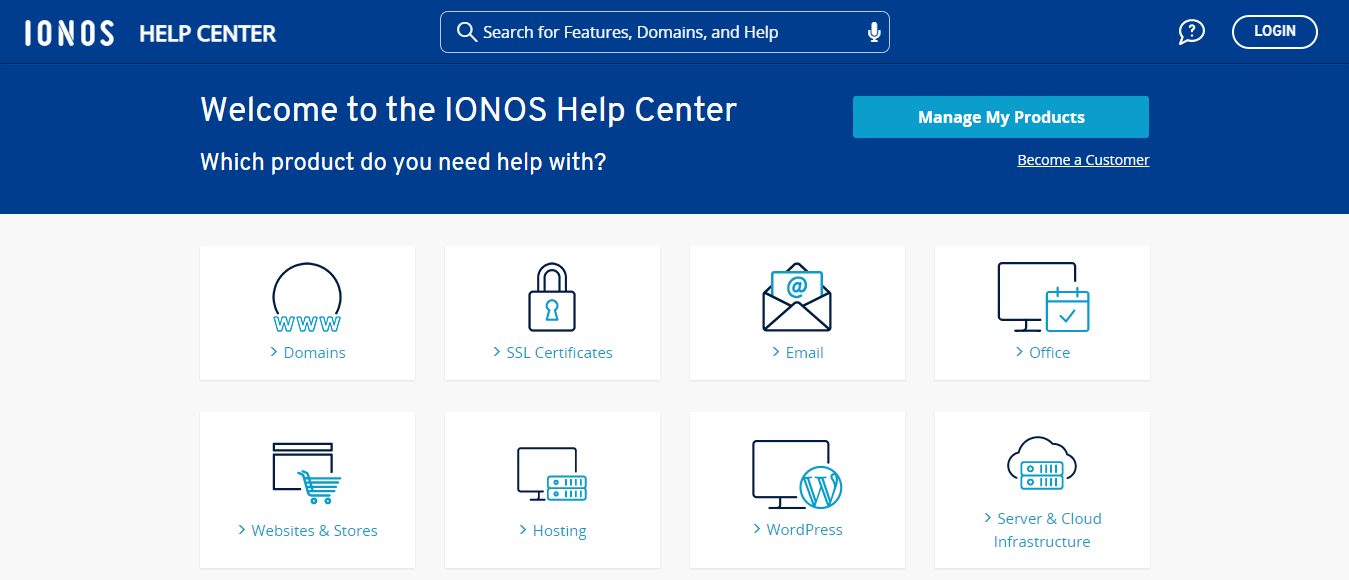This screenshot has width=1349, height=580.
Task: Click the IONOS logo
Action: coord(70,33)
